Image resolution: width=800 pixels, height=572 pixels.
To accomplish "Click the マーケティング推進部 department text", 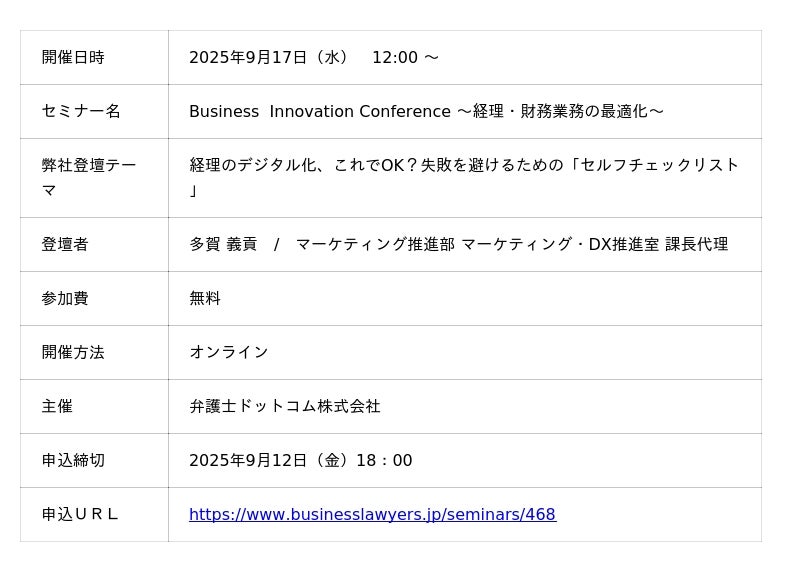I will 375,244.
